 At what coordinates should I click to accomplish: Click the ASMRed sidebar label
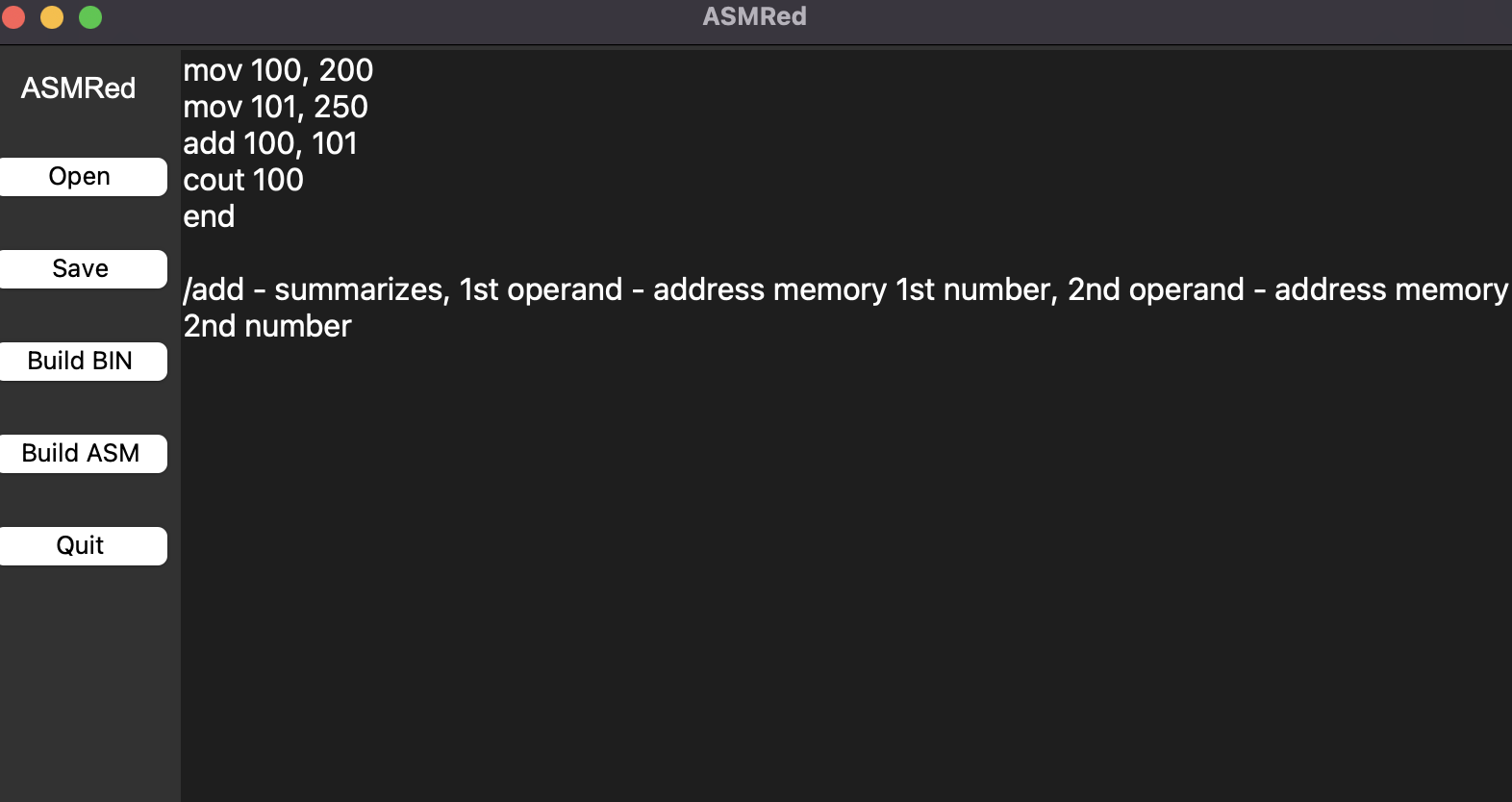[x=79, y=88]
